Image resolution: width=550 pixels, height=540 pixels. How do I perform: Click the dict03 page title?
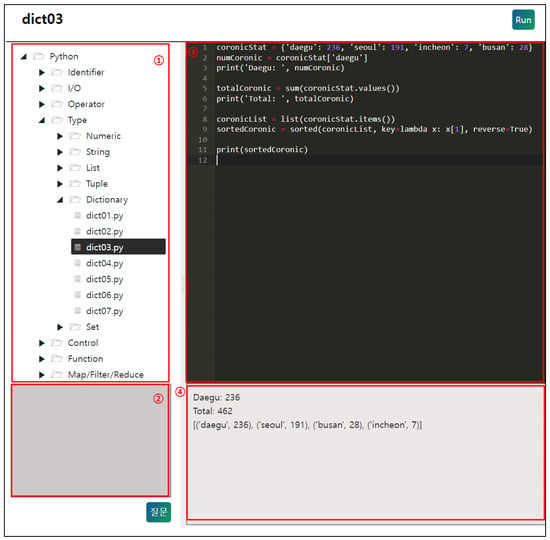coord(42,19)
